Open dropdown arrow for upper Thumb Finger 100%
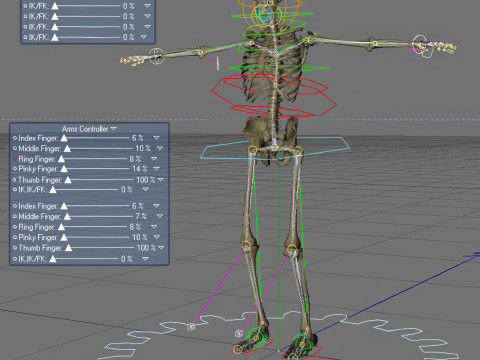Screen dimensions: 480x360 (161, 180)
